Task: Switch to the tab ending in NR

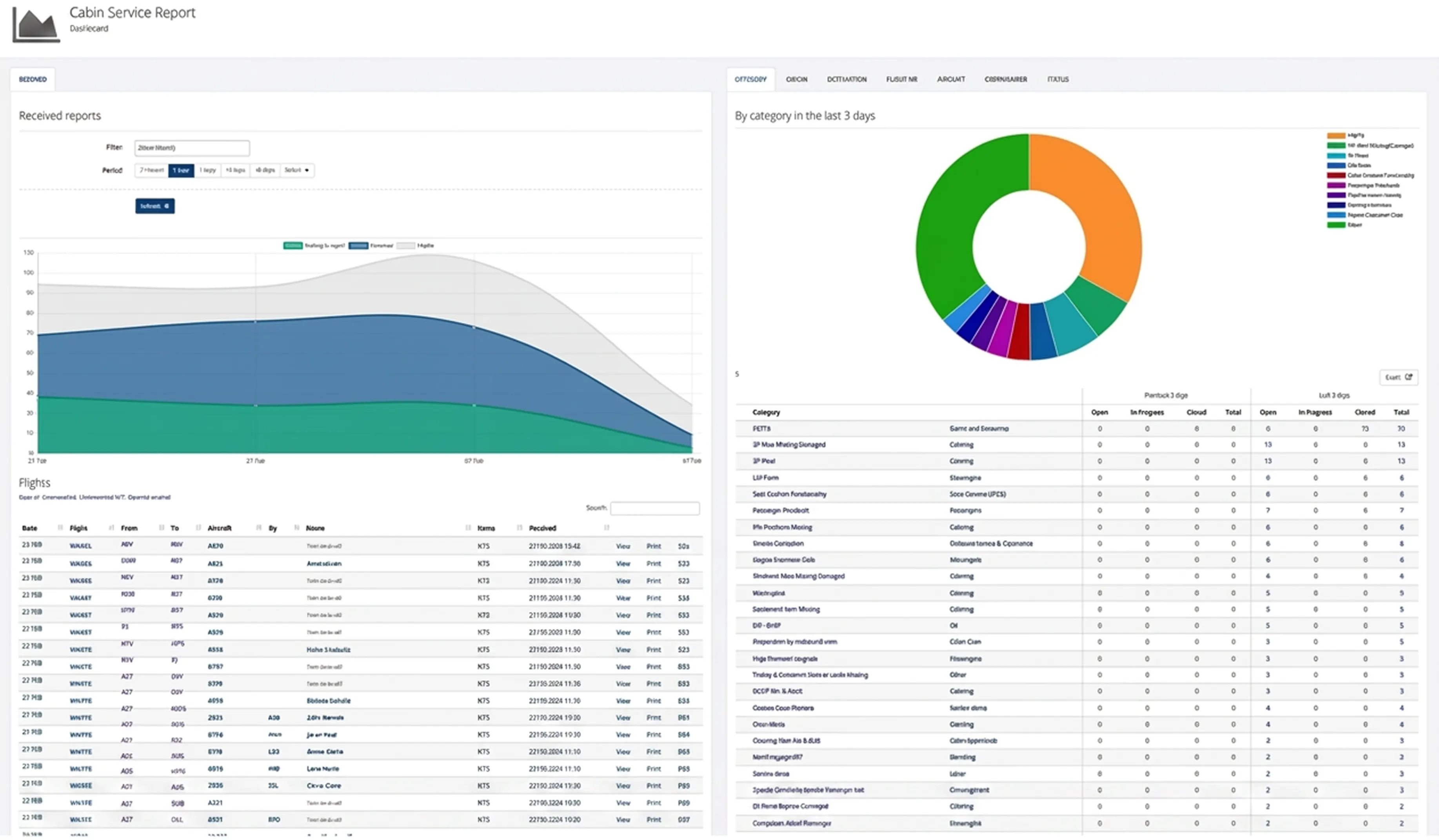Action: point(902,79)
